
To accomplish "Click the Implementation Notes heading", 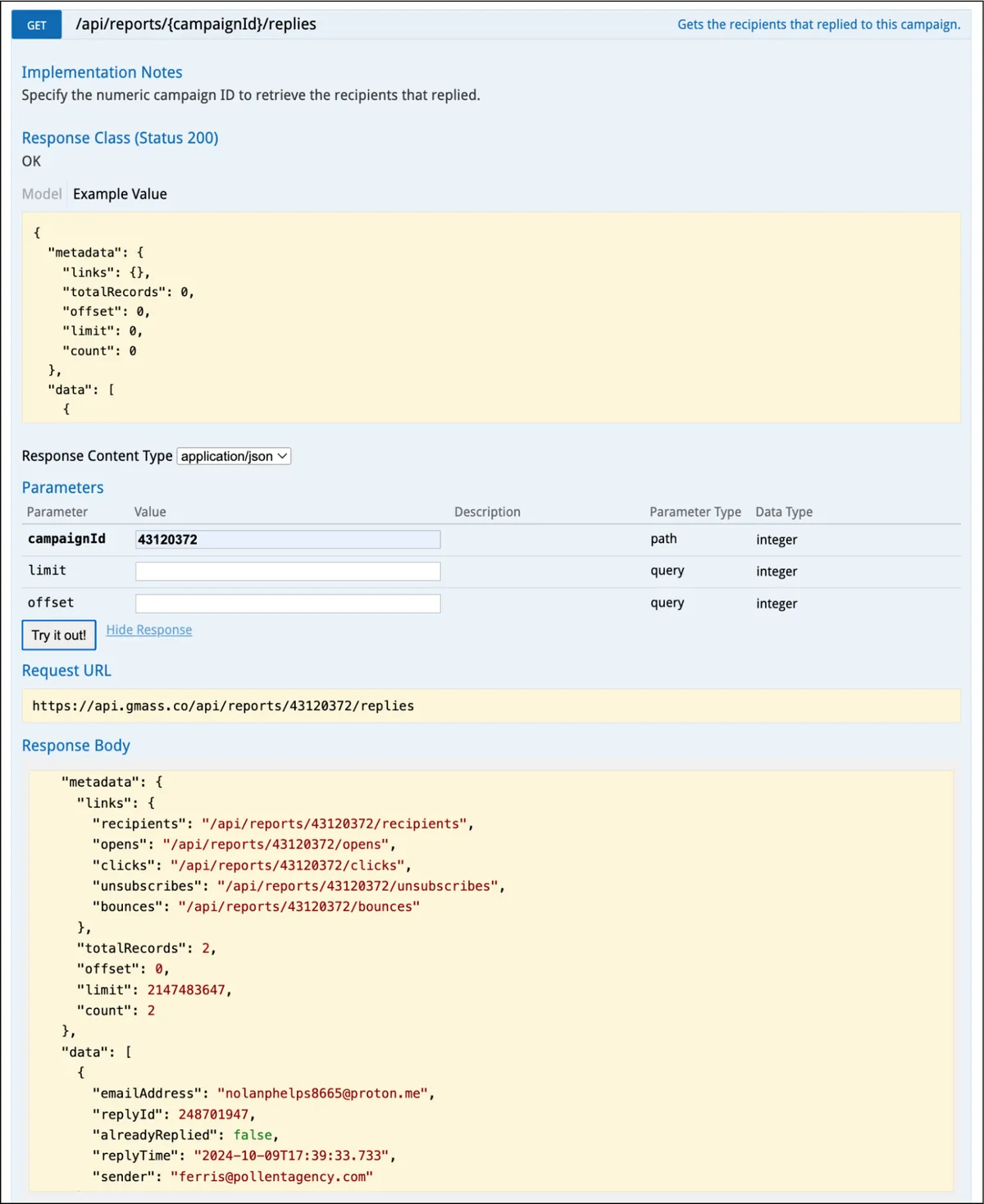I will [102, 72].
